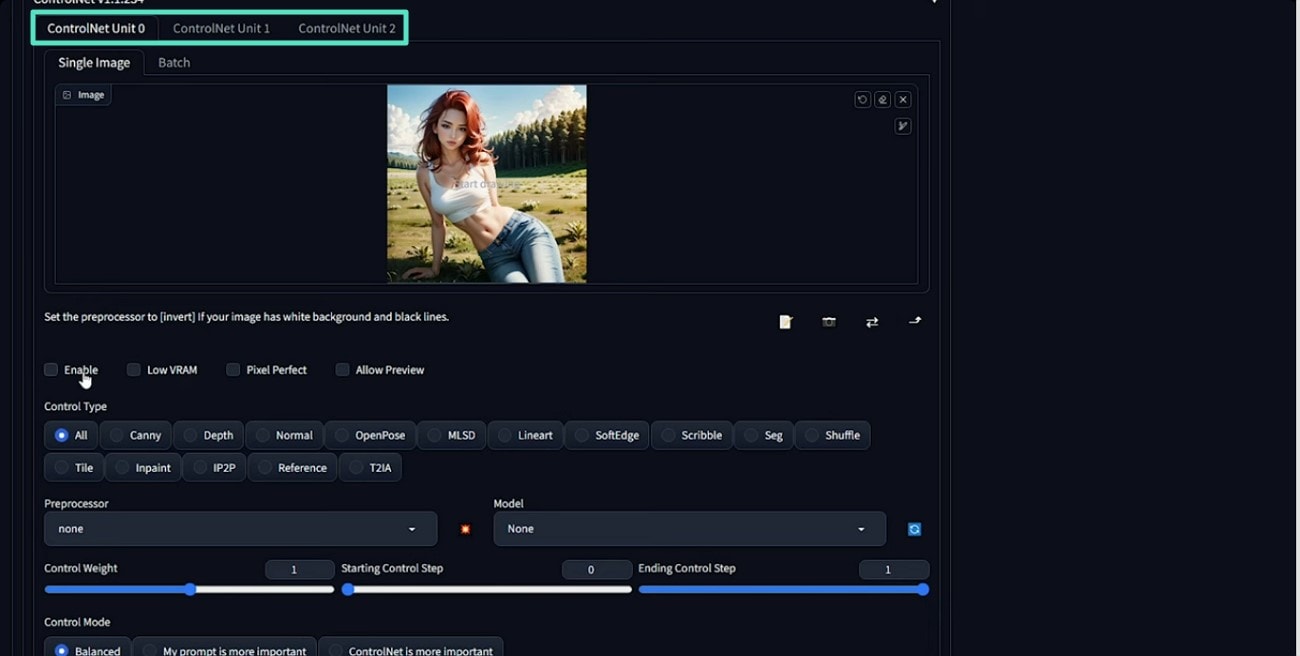Select the MLSD control type
Viewport: 1300px width, 656px height.
pyautogui.click(x=452, y=435)
